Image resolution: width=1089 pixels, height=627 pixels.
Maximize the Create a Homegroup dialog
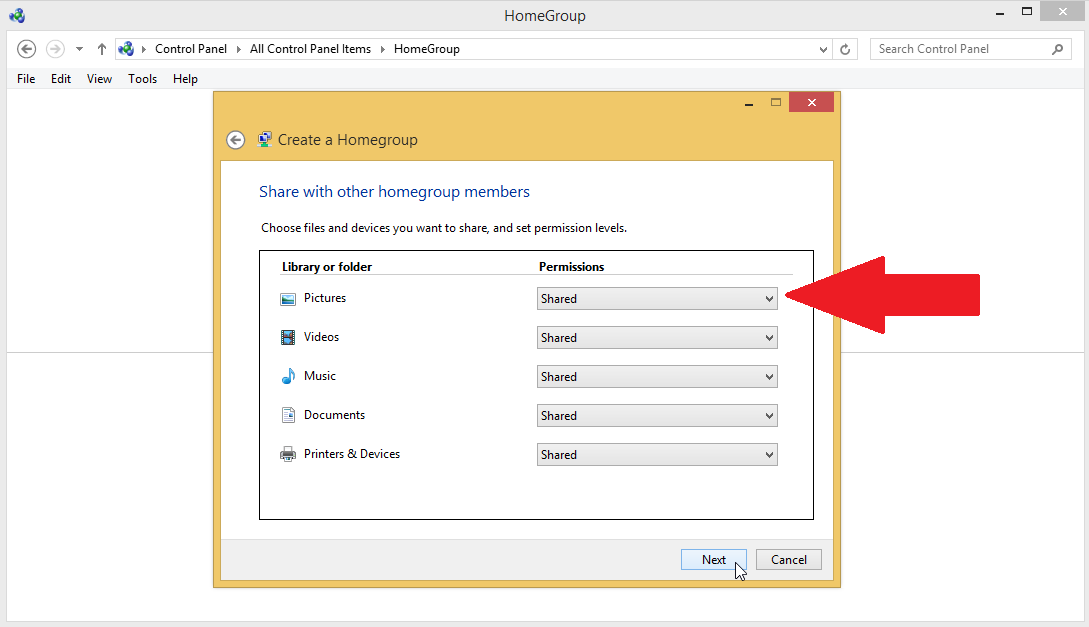coord(776,103)
